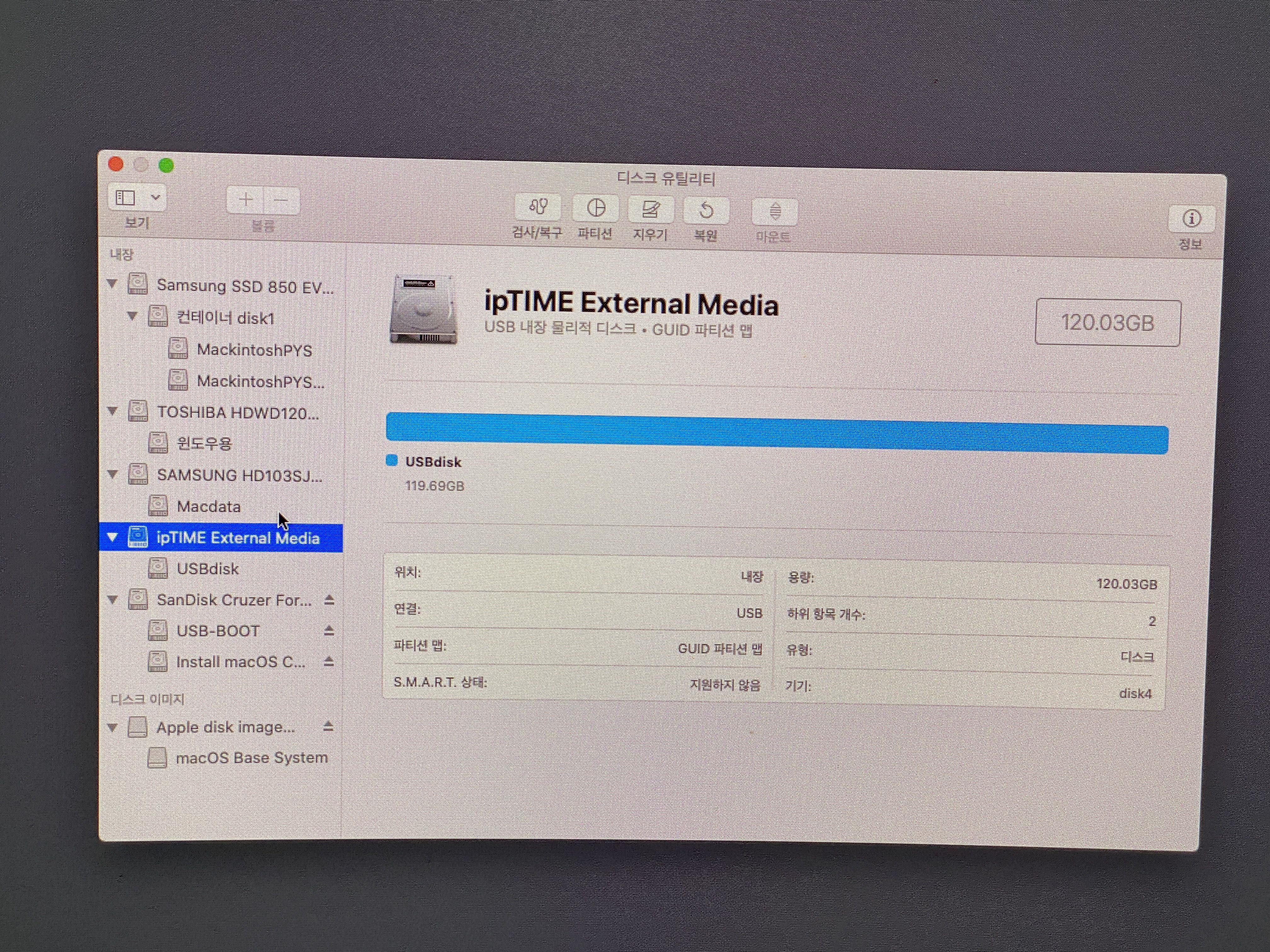Open the view options dropdown chevron
Screen dimensions: 1270x952
(x=156, y=198)
